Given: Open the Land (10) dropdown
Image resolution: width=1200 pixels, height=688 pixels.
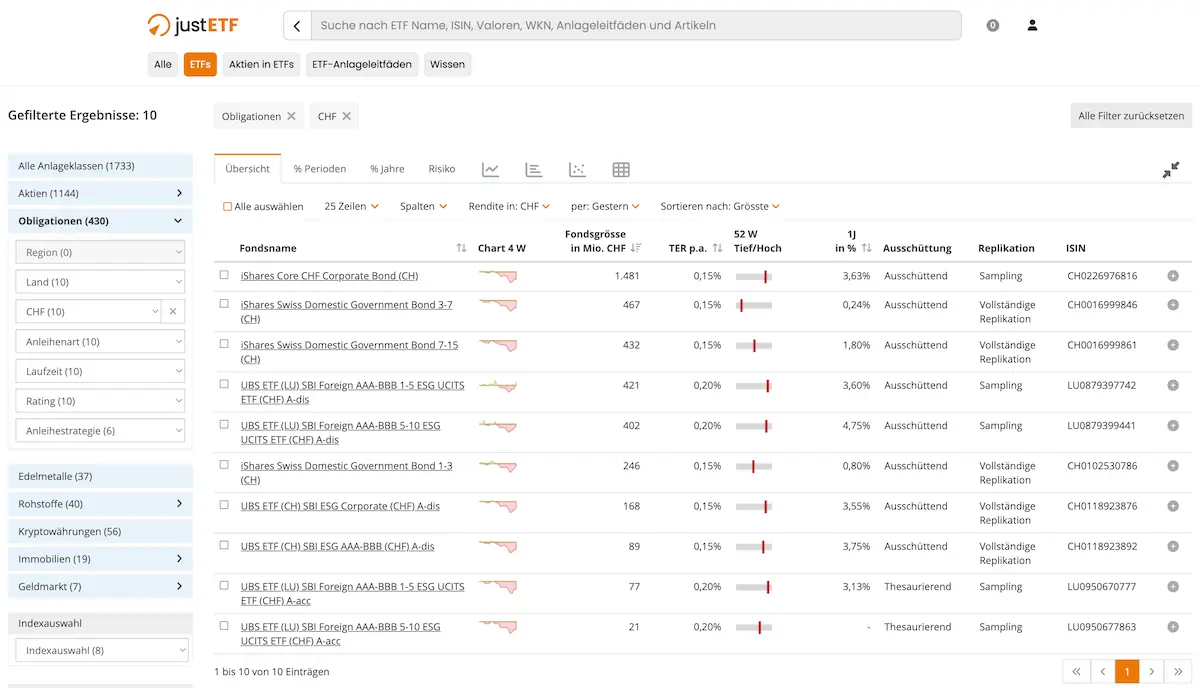Looking at the screenshot, I should click(x=100, y=282).
